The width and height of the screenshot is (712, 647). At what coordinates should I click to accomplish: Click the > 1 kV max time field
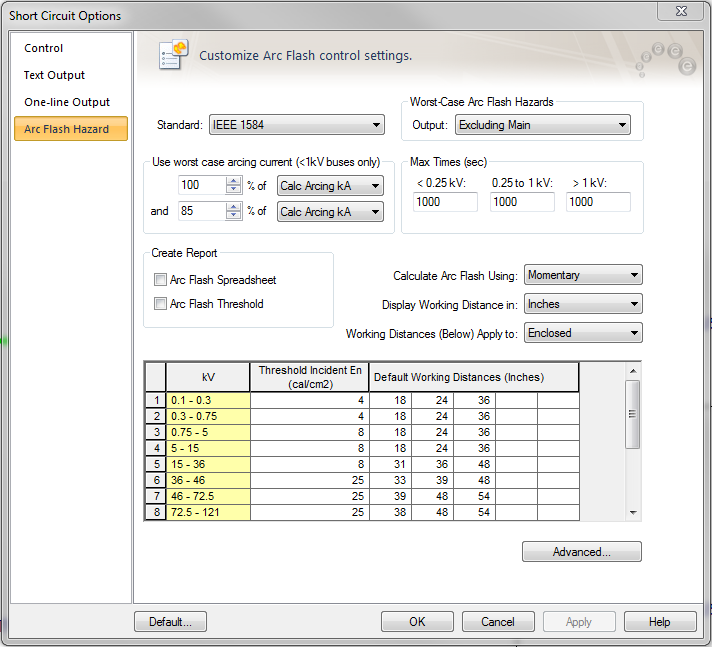point(598,202)
